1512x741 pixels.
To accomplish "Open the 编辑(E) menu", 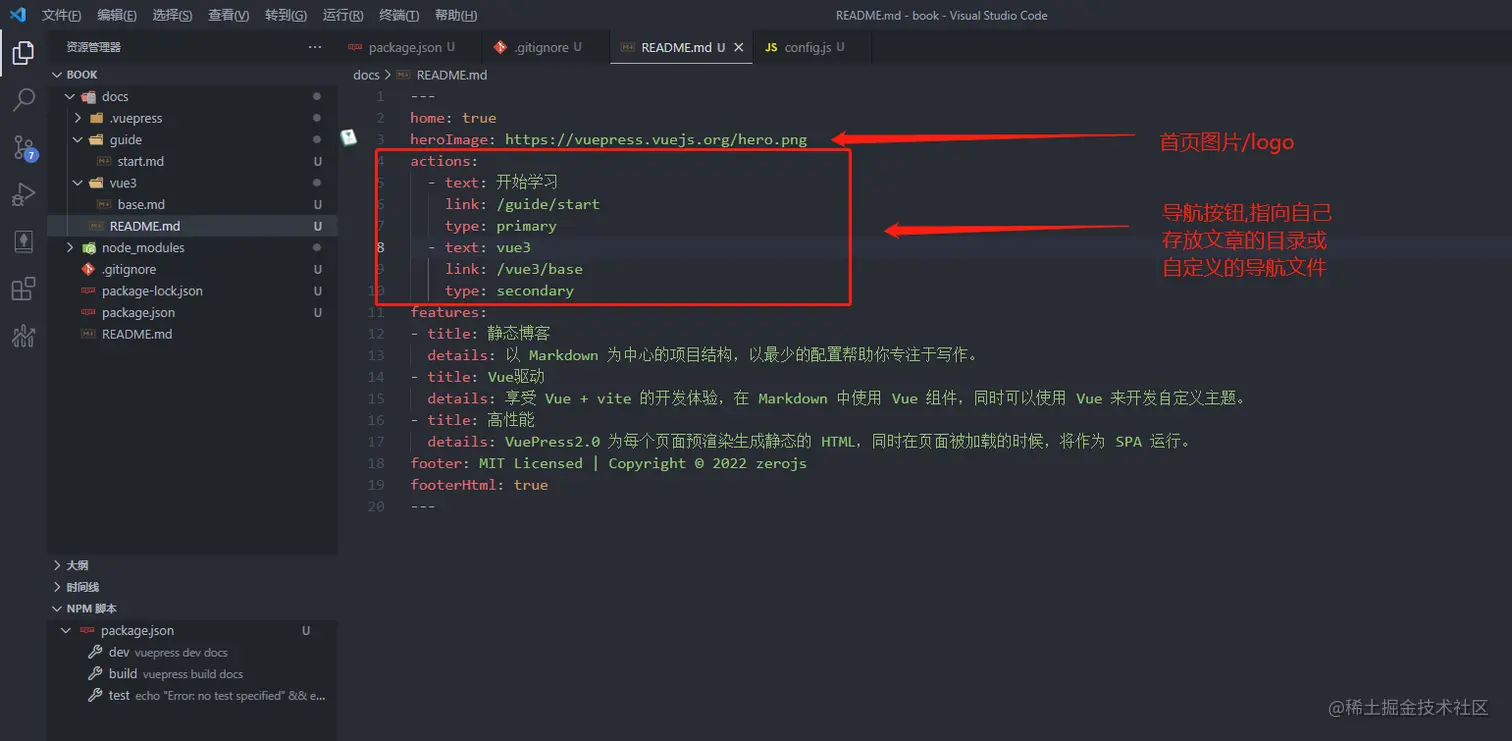I will tap(117, 15).
